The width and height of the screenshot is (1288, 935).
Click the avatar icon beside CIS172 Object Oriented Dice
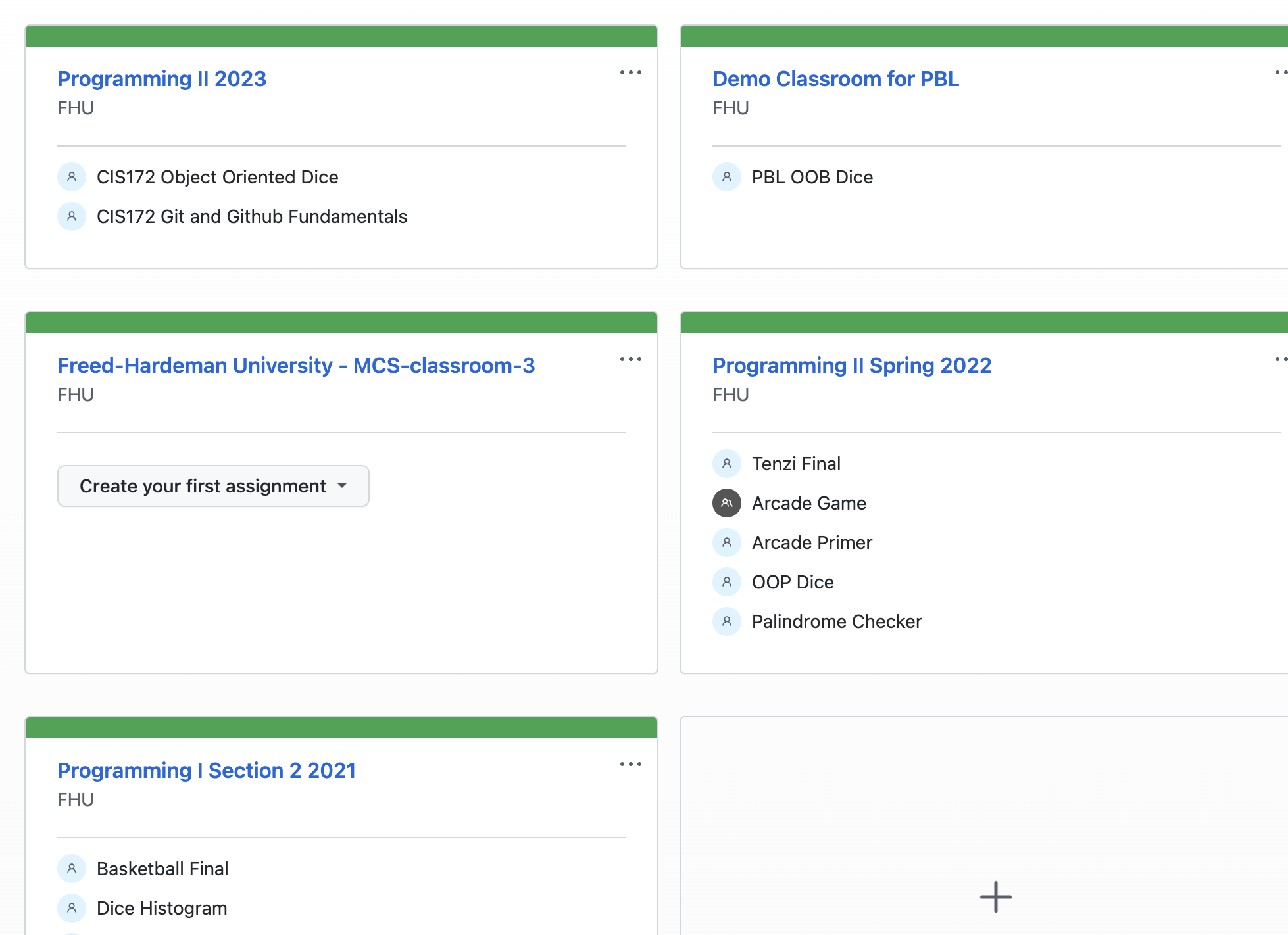coord(71,176)
